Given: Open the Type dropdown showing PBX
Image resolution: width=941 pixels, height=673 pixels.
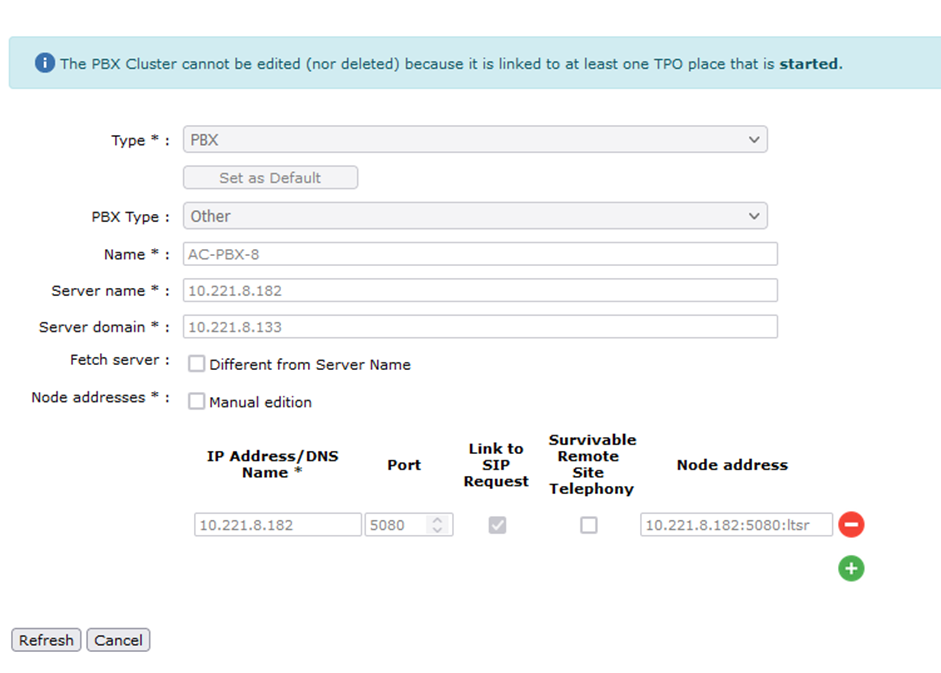Looking at the screenshot, I should (x=475, y=139).
